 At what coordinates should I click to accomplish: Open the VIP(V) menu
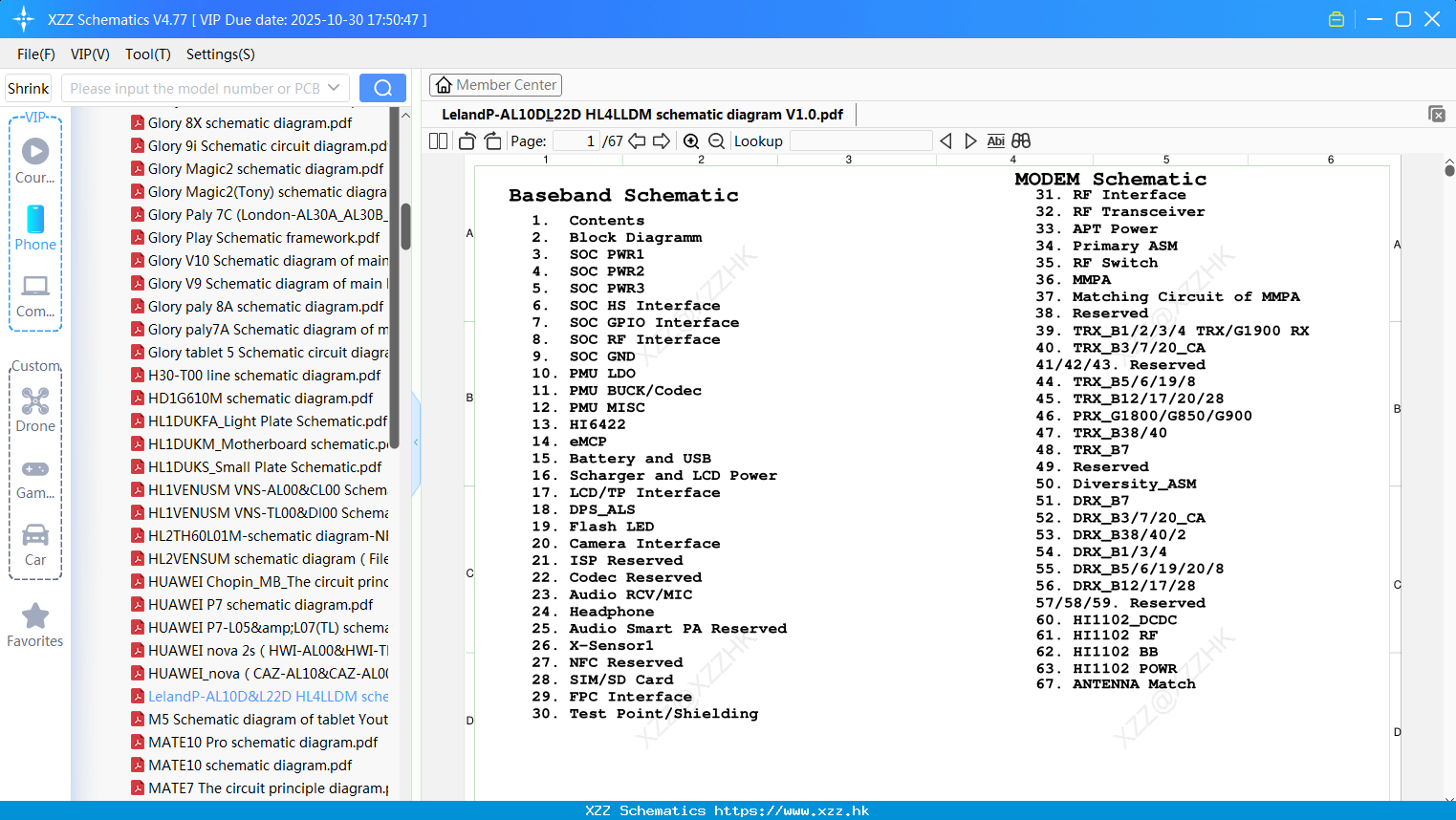(90, 54)
